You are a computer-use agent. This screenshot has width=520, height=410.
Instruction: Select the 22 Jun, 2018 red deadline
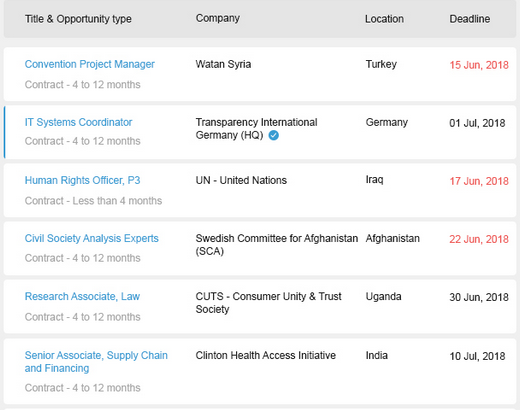click(x=479, y=239)
